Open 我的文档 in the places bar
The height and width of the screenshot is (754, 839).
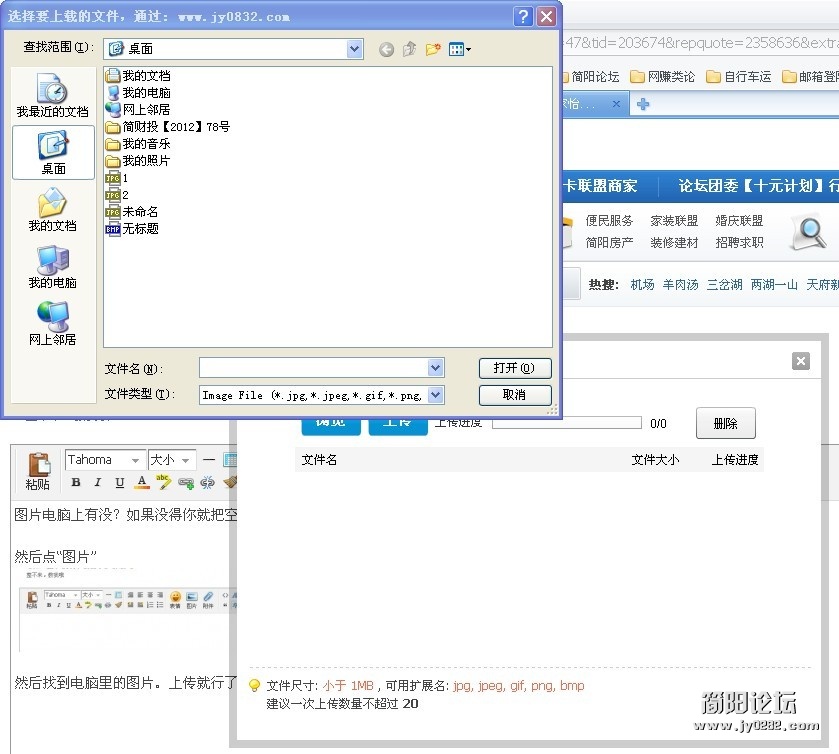point(52,210)
